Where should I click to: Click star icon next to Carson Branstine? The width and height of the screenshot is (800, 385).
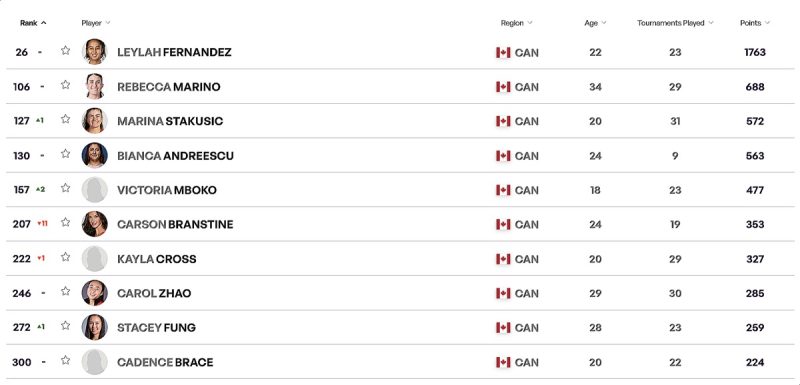point(65,222)
